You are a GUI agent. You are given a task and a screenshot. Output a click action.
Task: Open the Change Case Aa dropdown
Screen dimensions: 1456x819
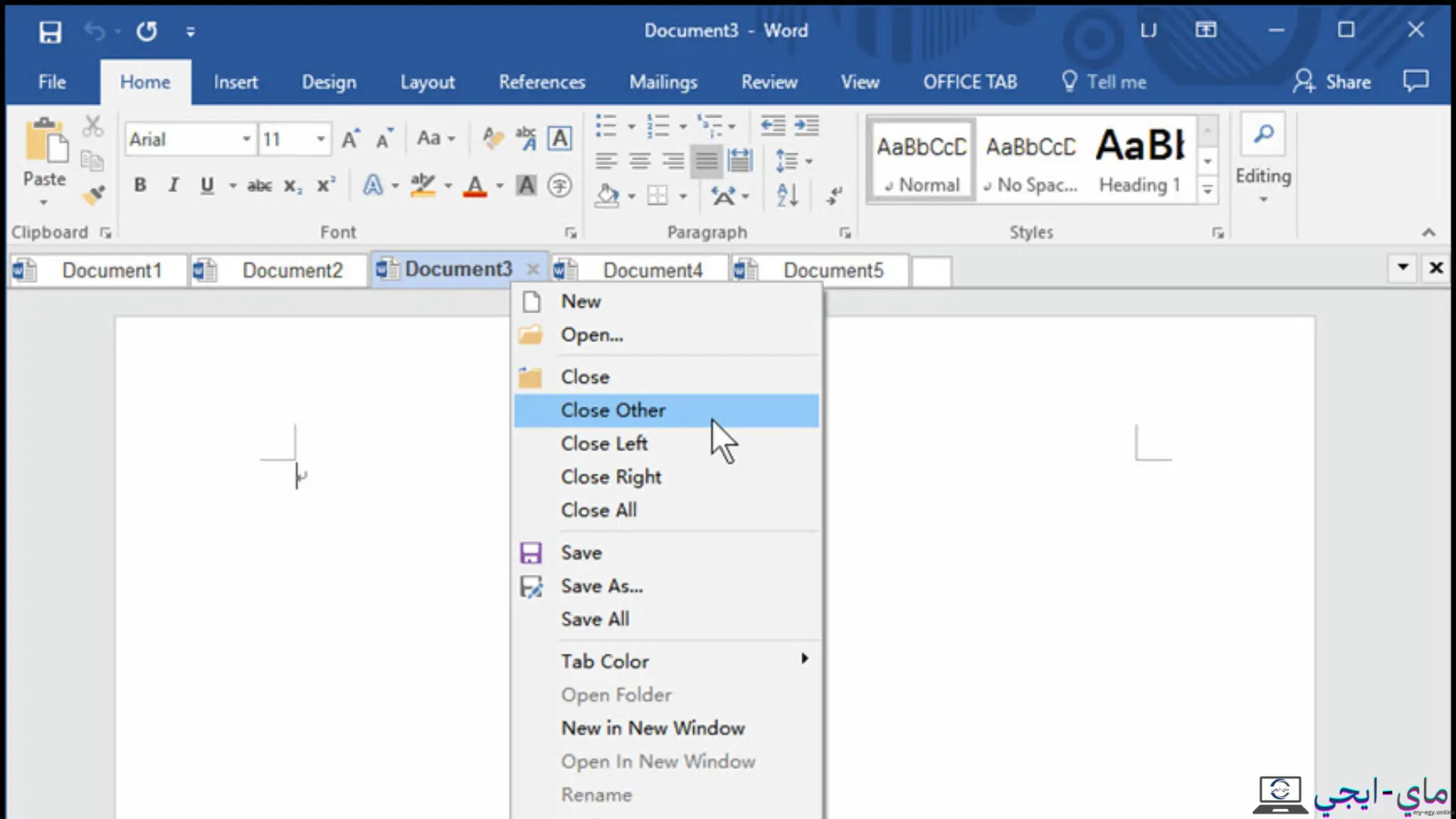[435, 138]
